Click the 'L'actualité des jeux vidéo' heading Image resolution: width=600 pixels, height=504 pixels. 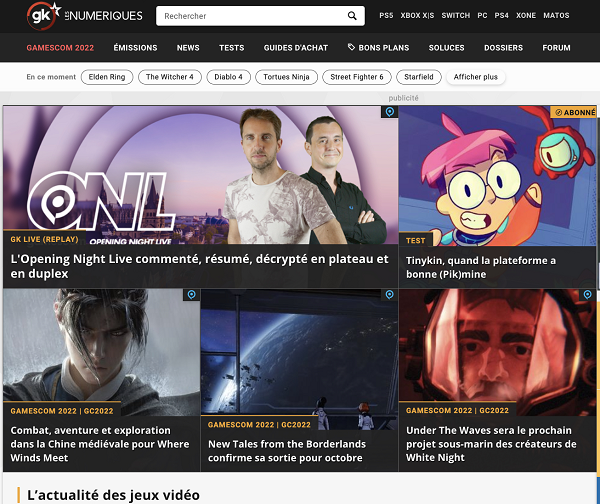(x=113, y=495)
